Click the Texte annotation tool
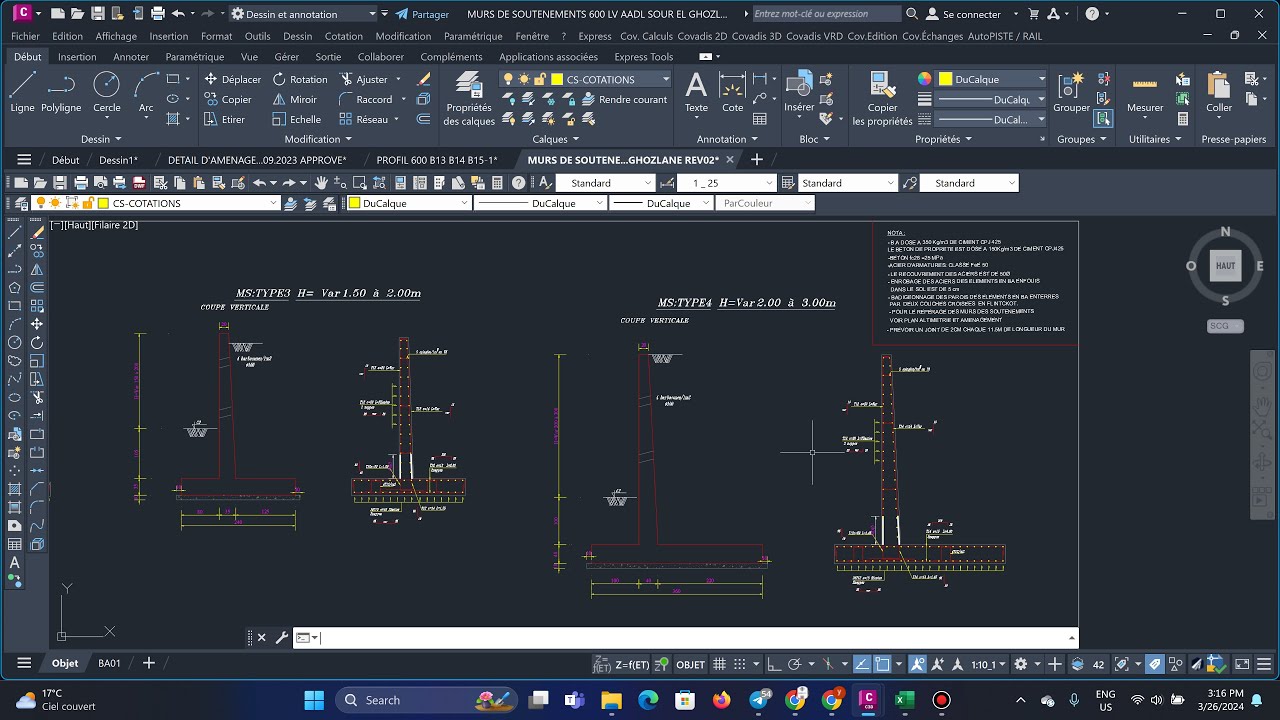1280x720 pixels. pyautogui.click(x=696, y=93)
